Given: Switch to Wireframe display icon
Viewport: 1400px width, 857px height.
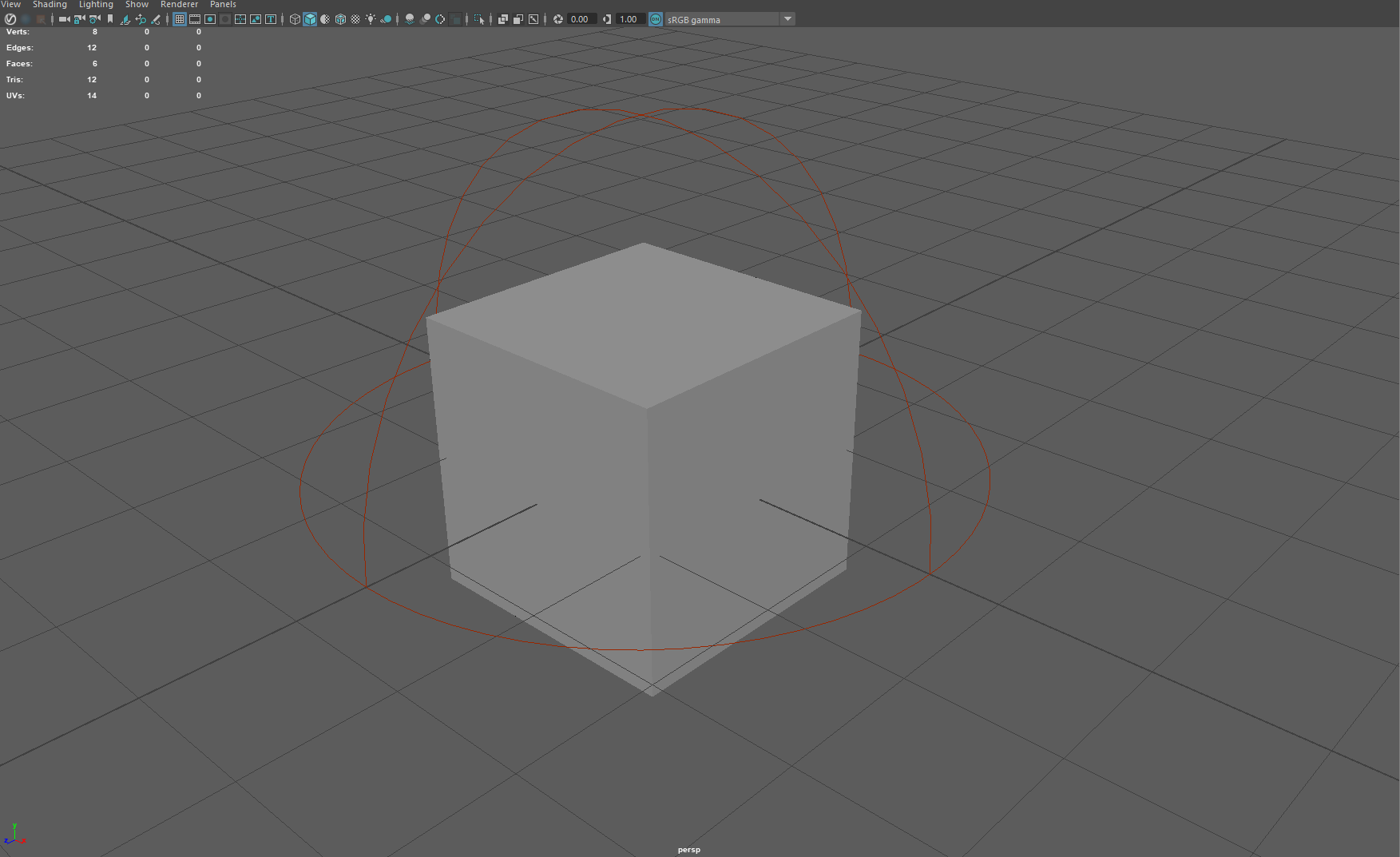Looking at the screenshot, I should click(295, 19).
